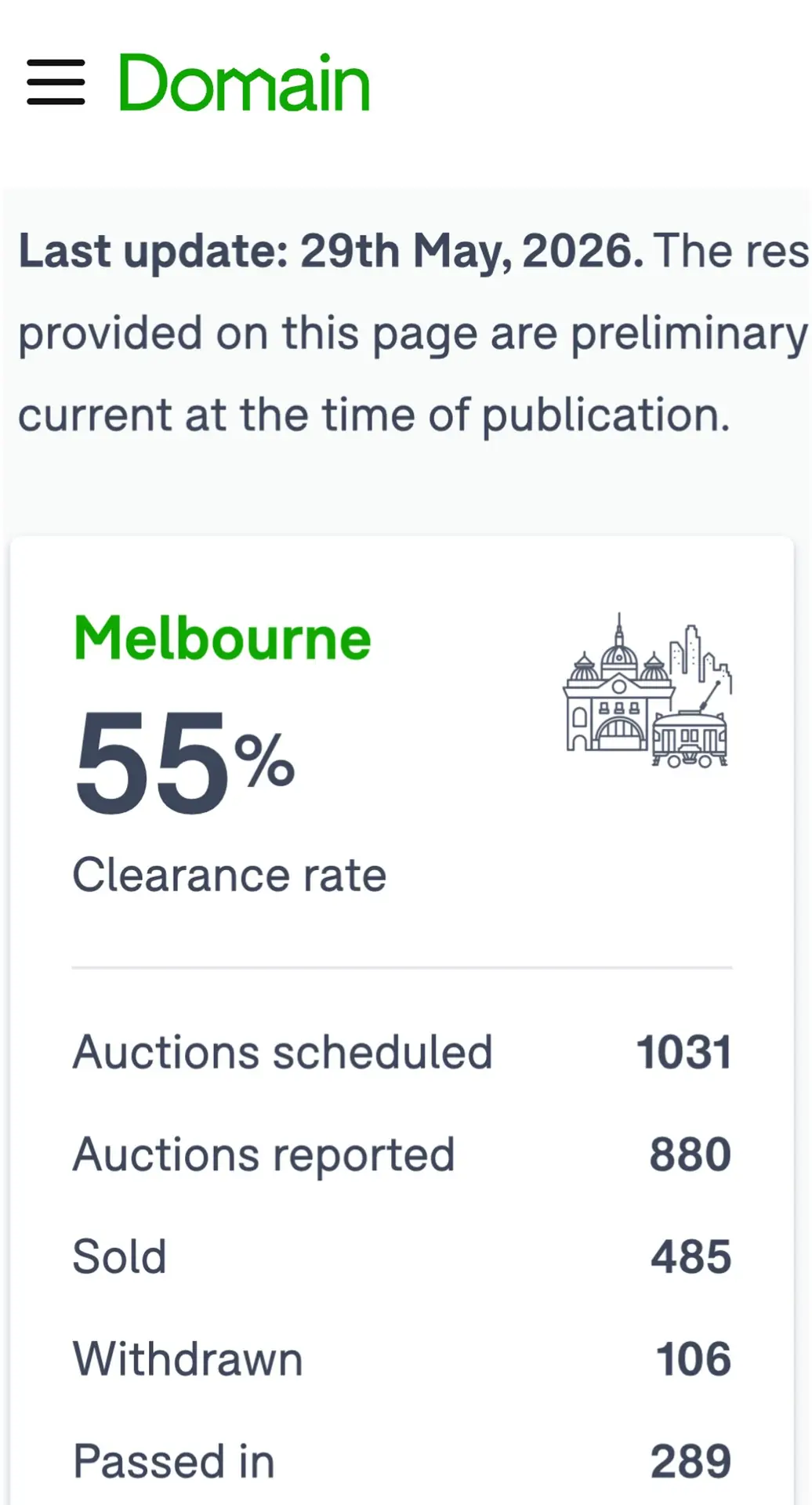Click the 289 passed in value

691,1462
